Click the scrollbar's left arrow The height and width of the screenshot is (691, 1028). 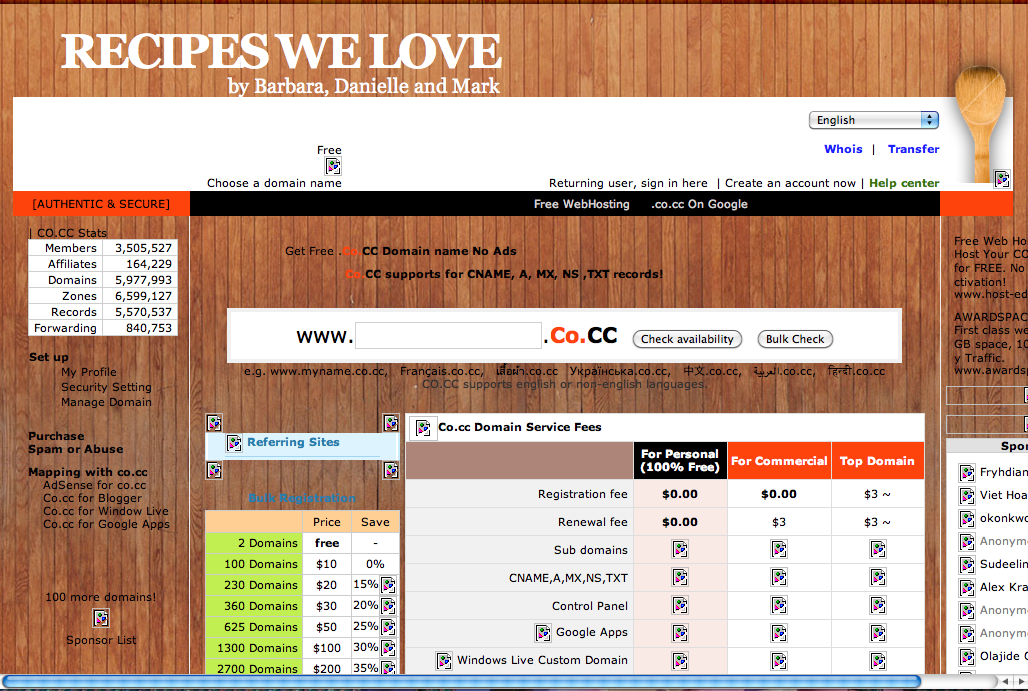coord(1004,682)
